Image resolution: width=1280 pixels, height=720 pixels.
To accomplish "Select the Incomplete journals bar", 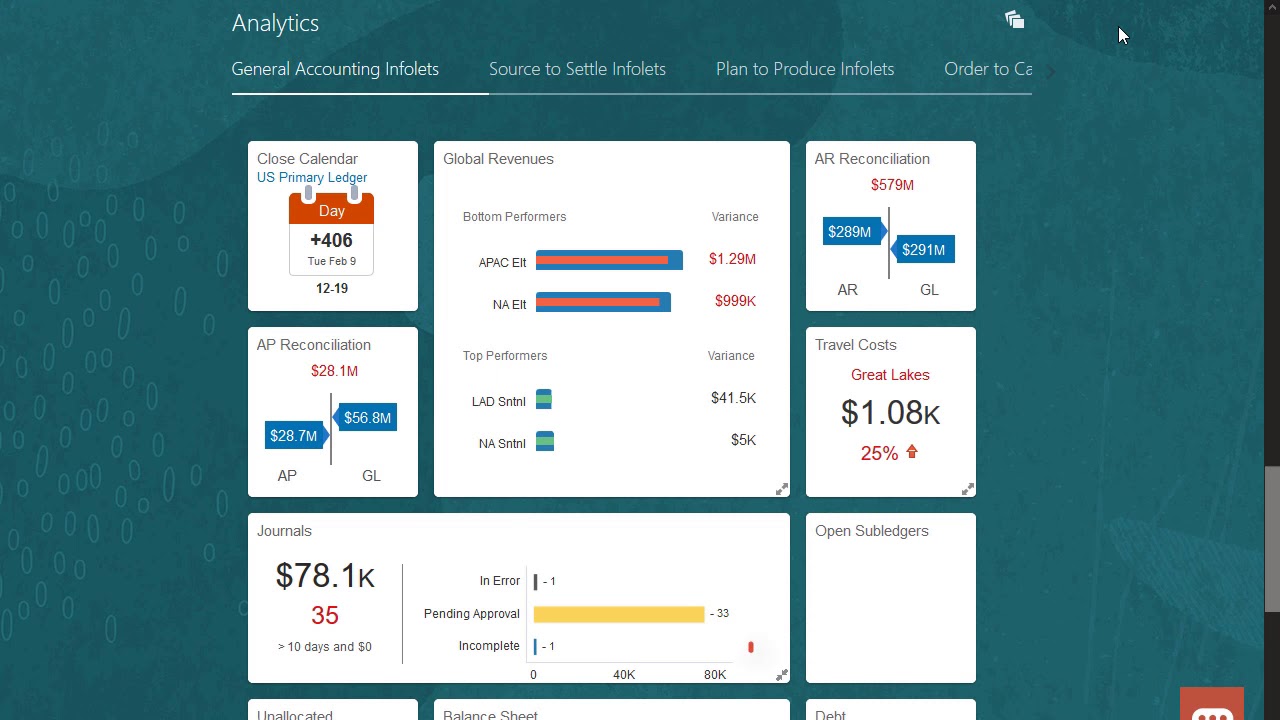I will pyautogui.click(x=536, y=646).
